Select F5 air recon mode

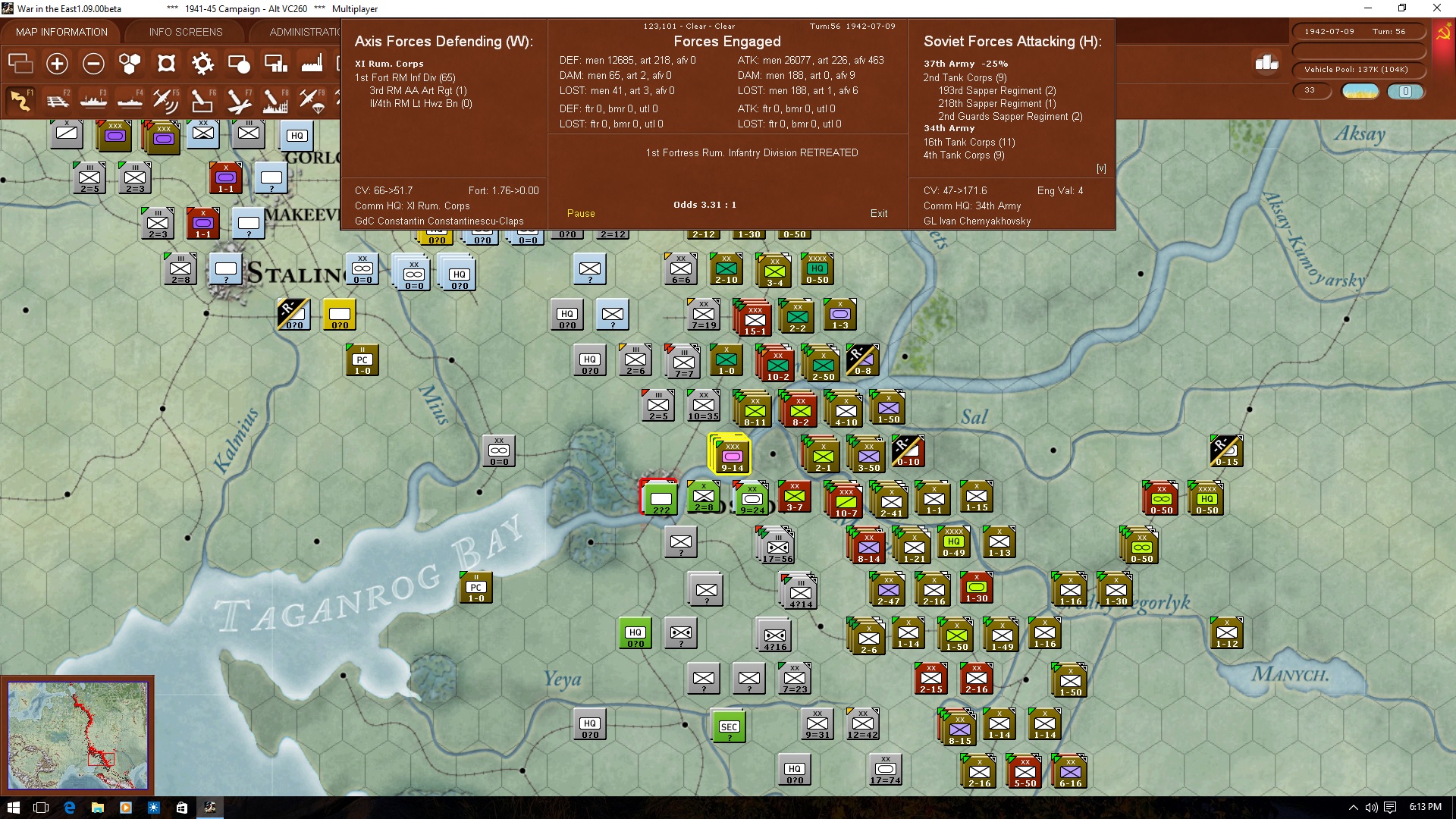[166, 100]
